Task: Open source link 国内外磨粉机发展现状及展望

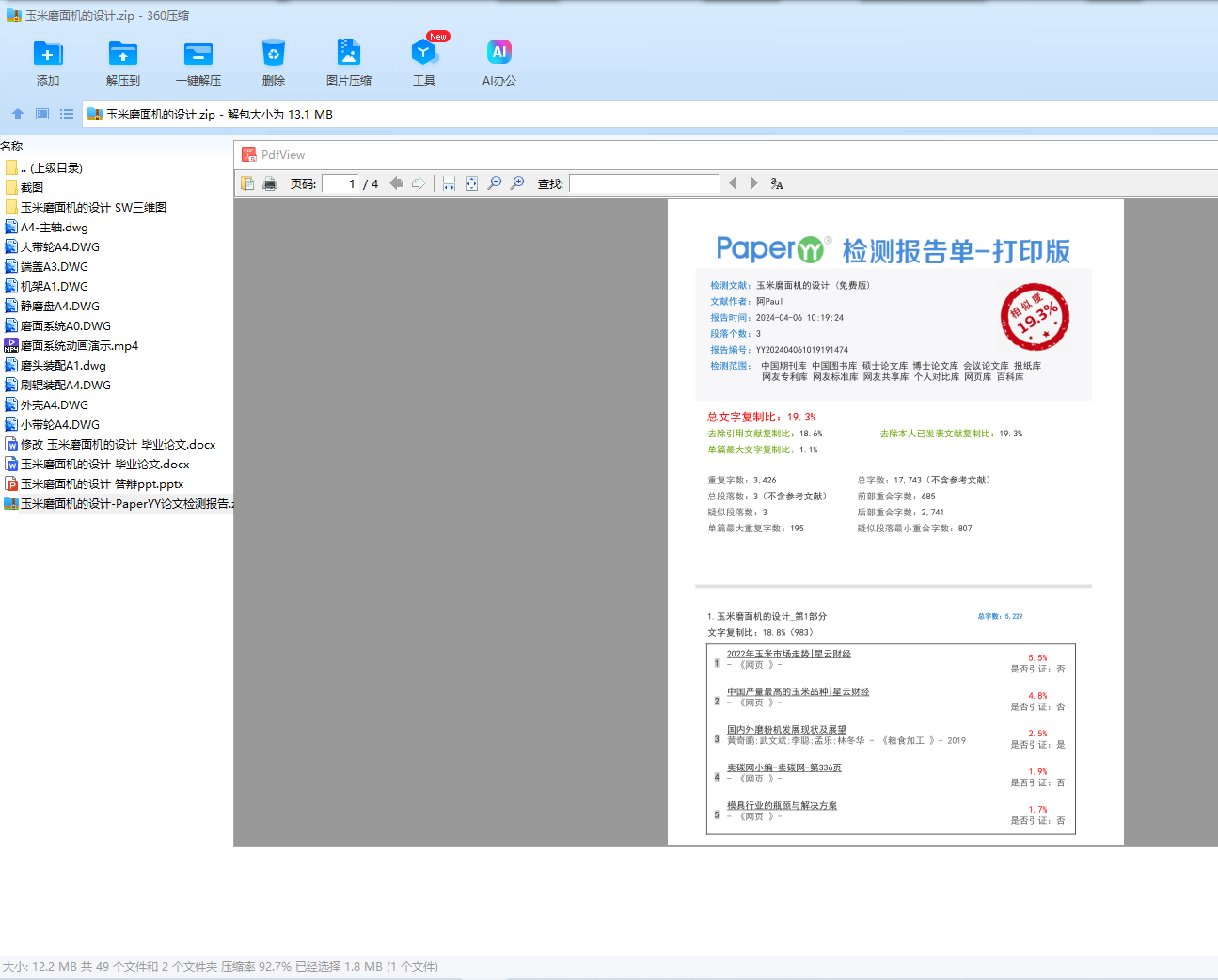Action: [x=786, y=729]
